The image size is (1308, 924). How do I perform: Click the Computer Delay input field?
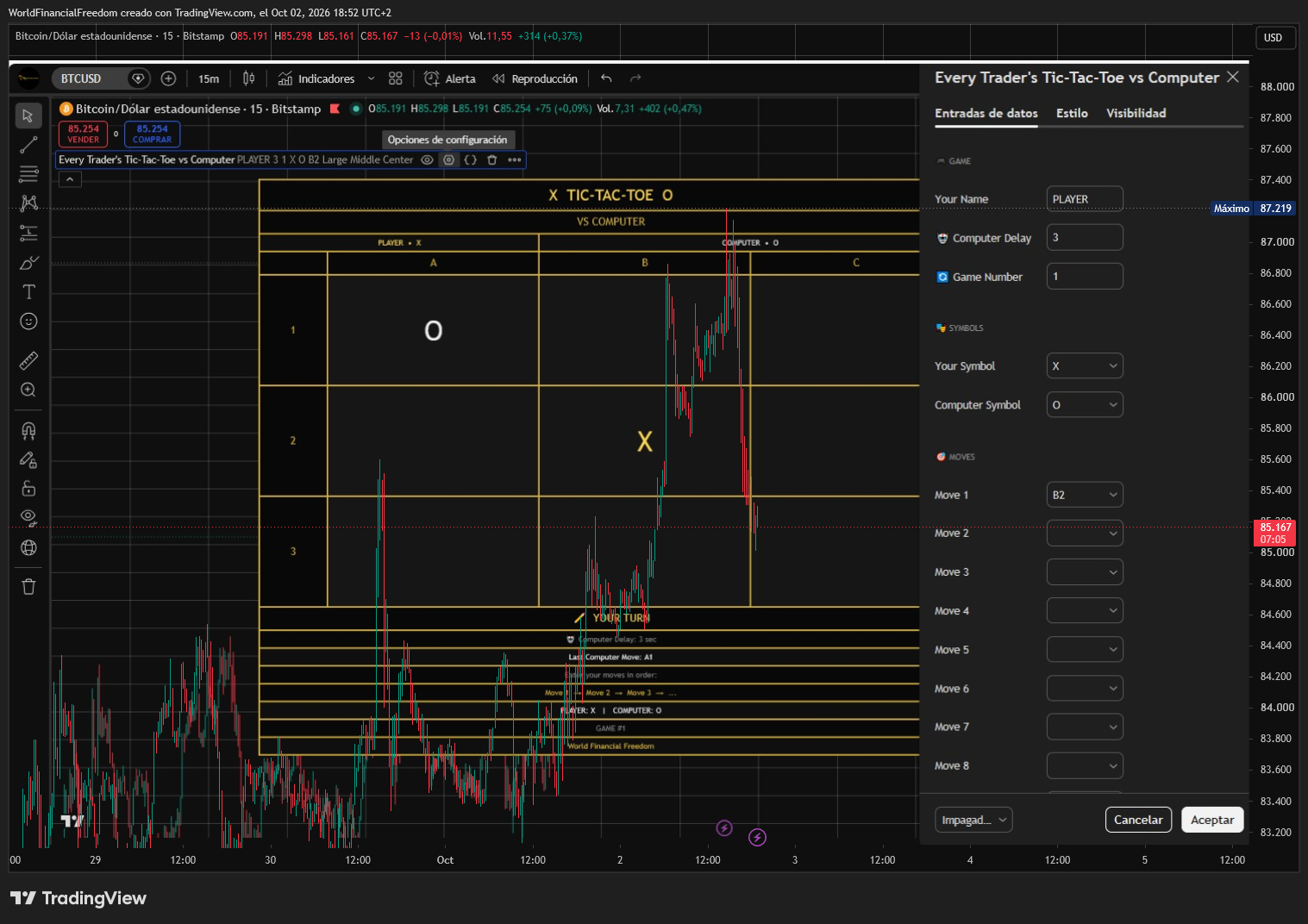tap(1085, 238)
